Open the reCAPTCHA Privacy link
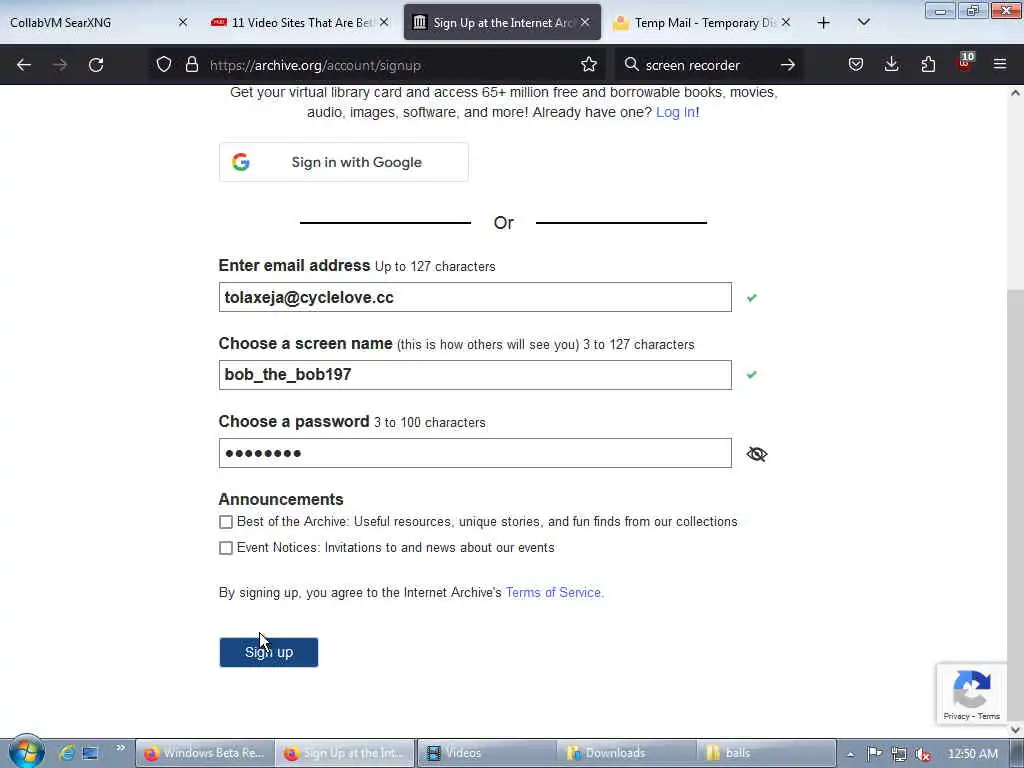The height and width of the screenshot is (768, 1024). [x=956, y=716]
